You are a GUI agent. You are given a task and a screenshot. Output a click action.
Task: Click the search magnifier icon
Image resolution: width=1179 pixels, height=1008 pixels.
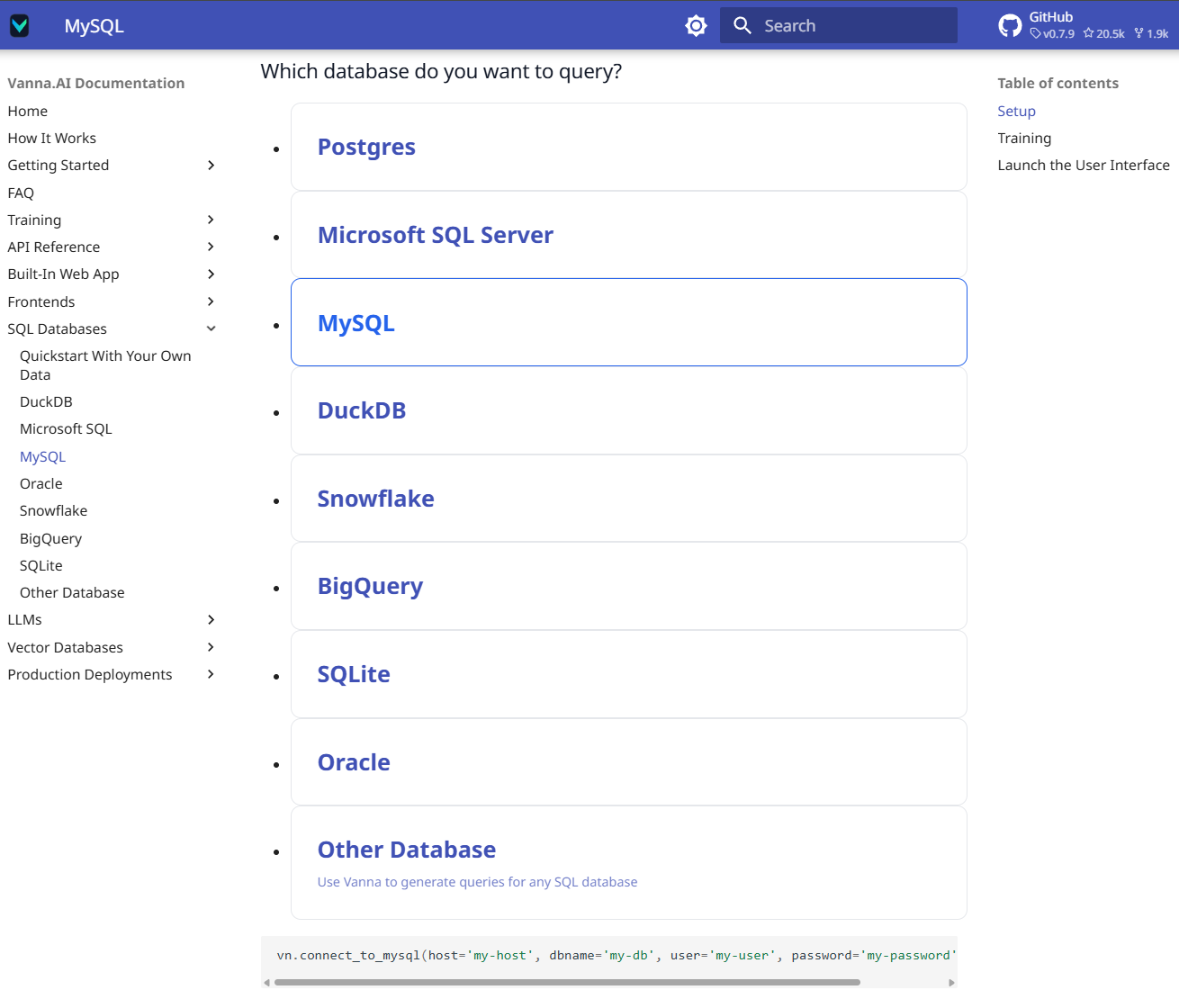742,25
